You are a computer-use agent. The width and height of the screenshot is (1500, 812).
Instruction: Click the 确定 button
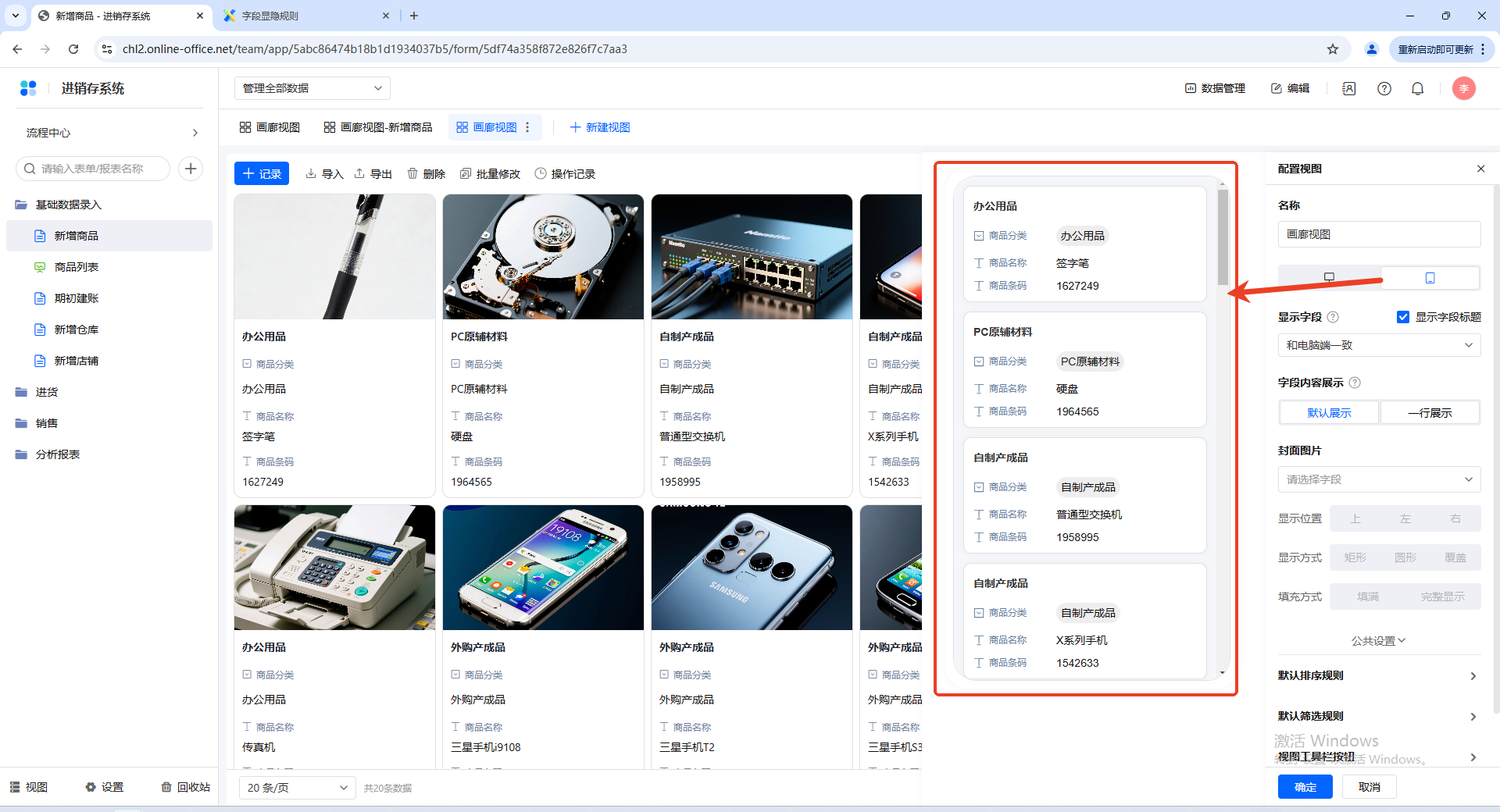[1305, 787]
